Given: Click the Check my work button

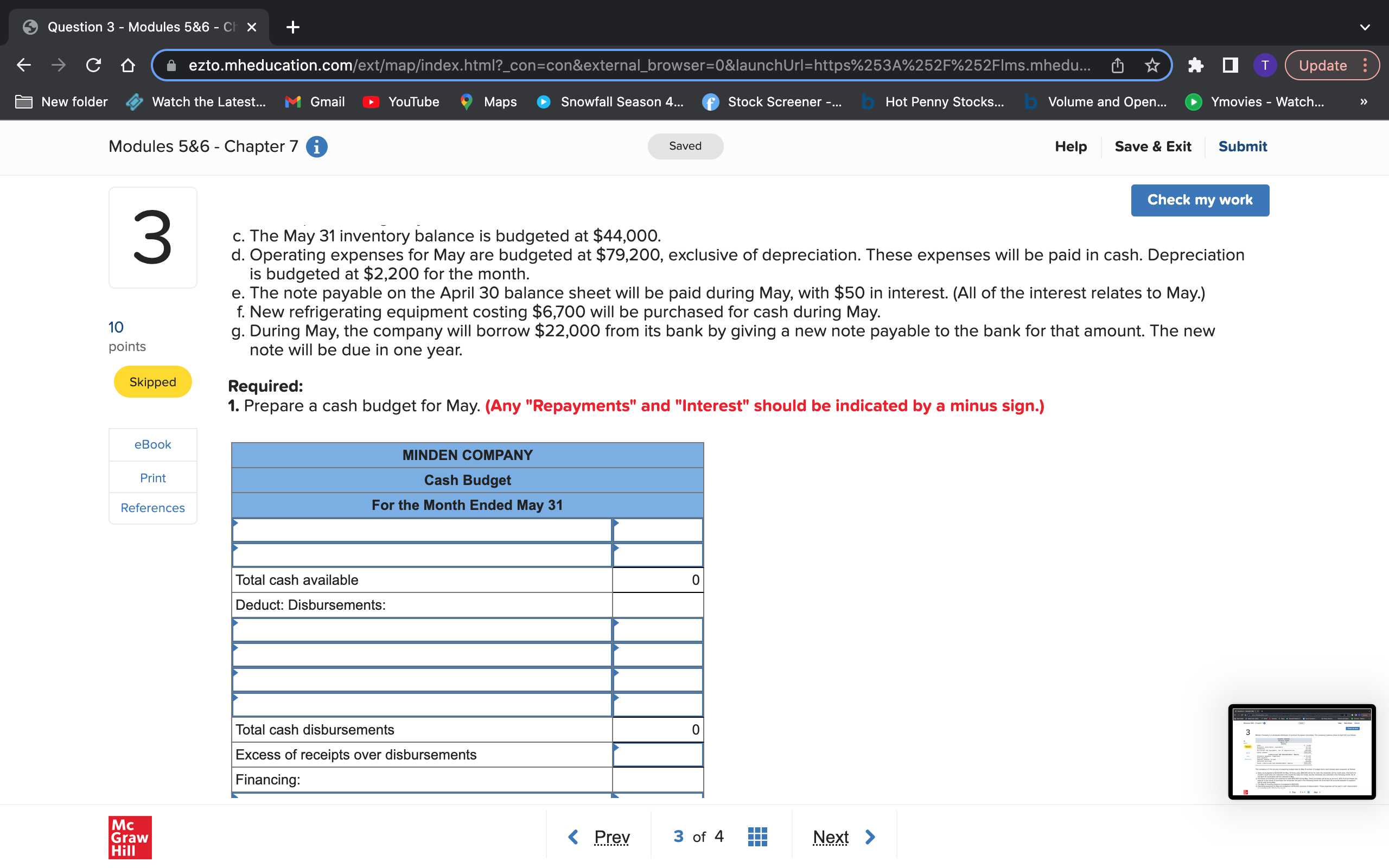Looking at the screenshot, I should [1200, 200].
